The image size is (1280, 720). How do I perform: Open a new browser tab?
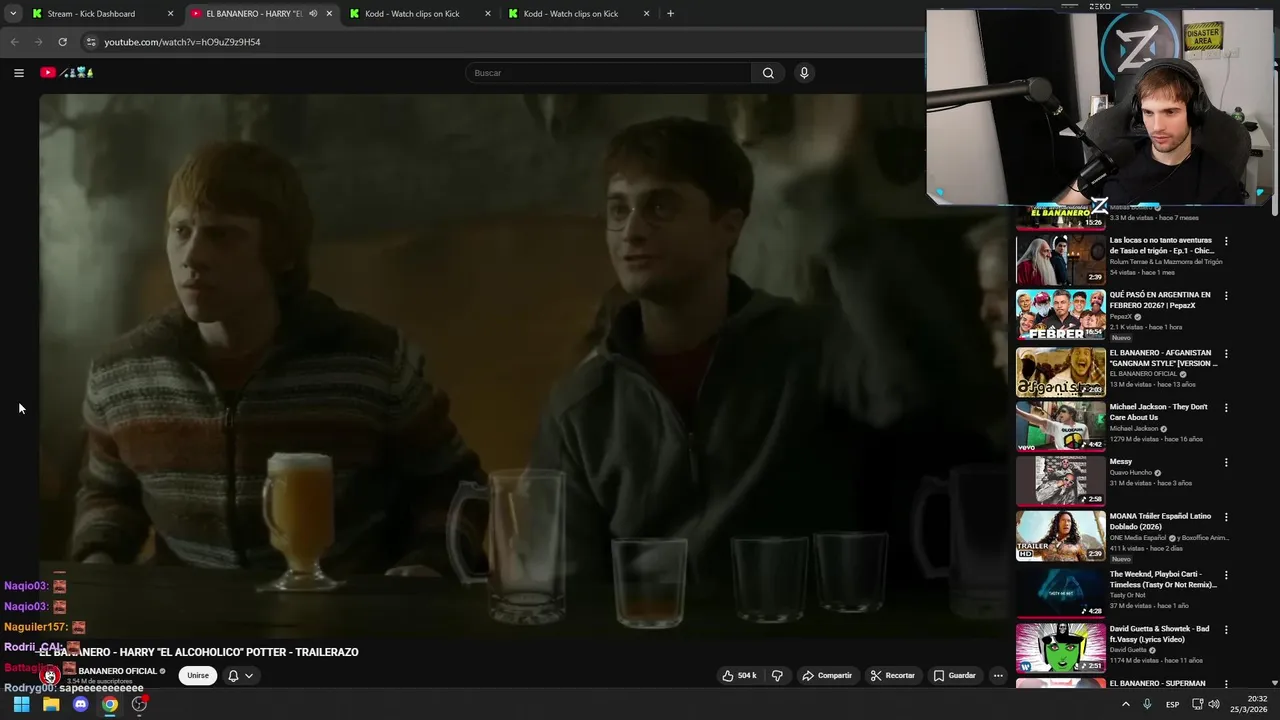[x=670, y=14]
